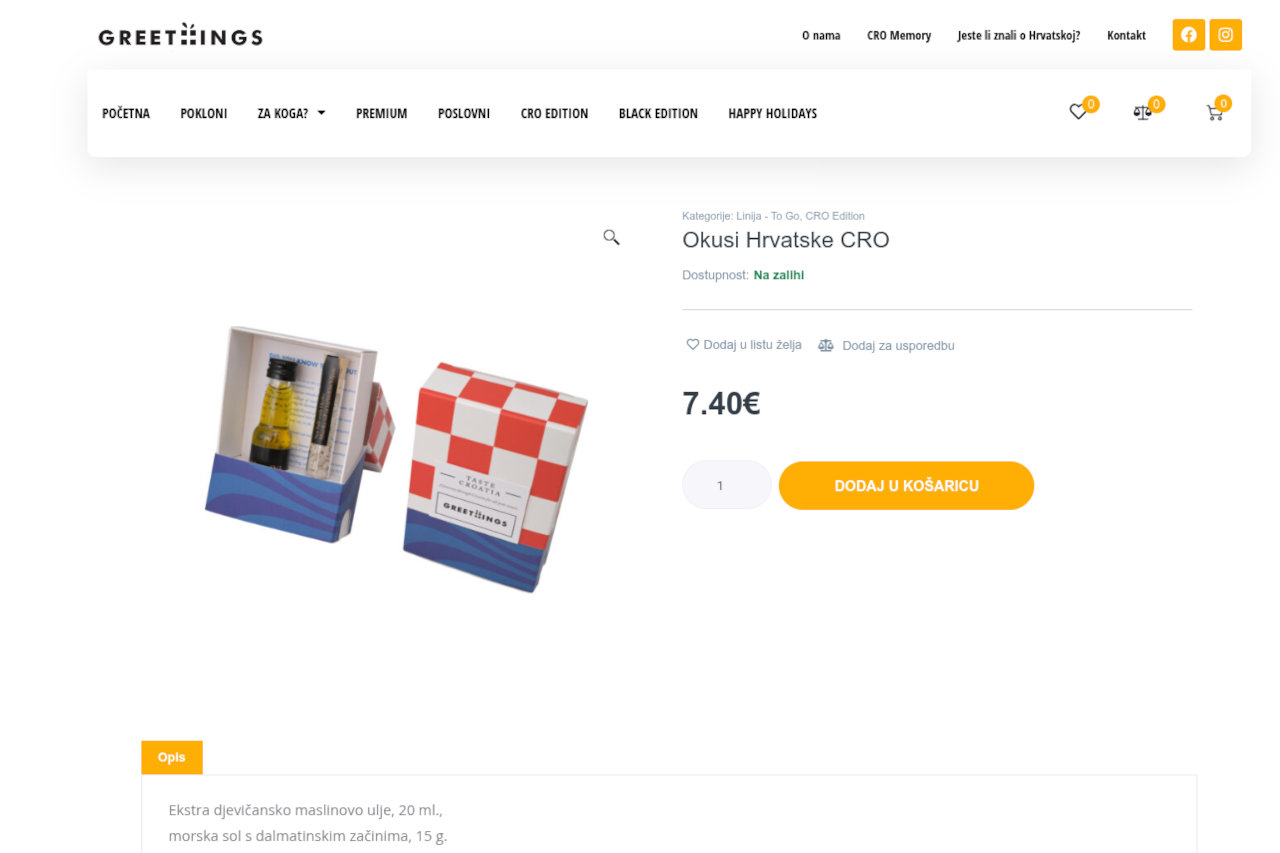Open wishlist heart icon in header
The width and height of the screenshot is (1280, 853).
(1078, 113)
